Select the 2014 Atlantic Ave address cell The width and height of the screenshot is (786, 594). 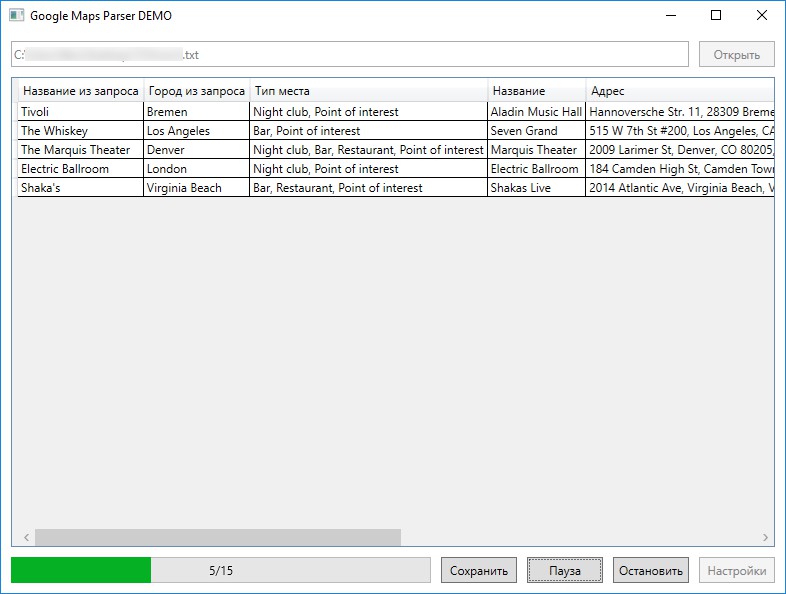(x=680, y=187)
